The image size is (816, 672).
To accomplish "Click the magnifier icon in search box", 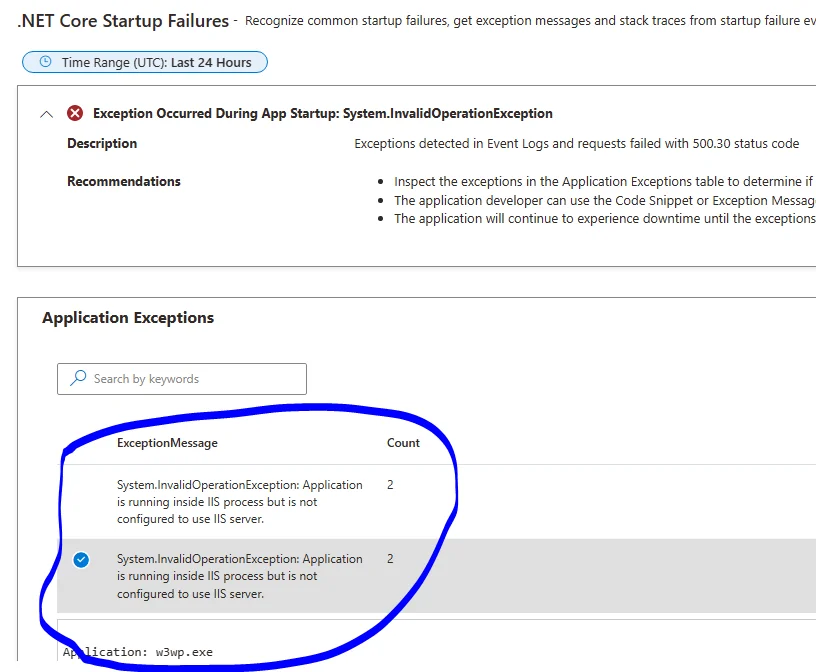I will tap(78, 378).
